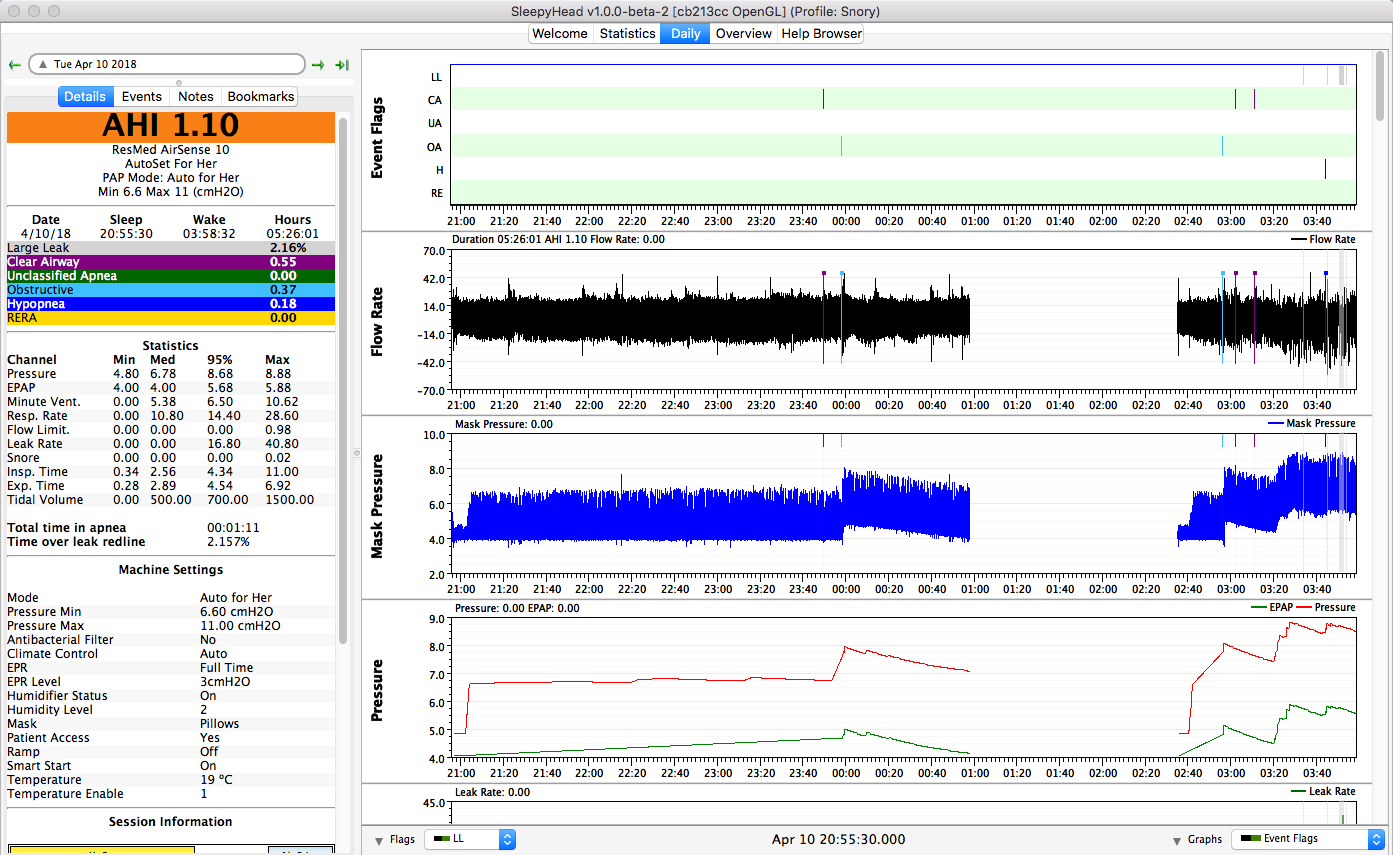The height and width of the screenshot is (855, 1393).
Task: Click the Pressure Max 11.00 cmH2O value
Action: click(240, 626)
